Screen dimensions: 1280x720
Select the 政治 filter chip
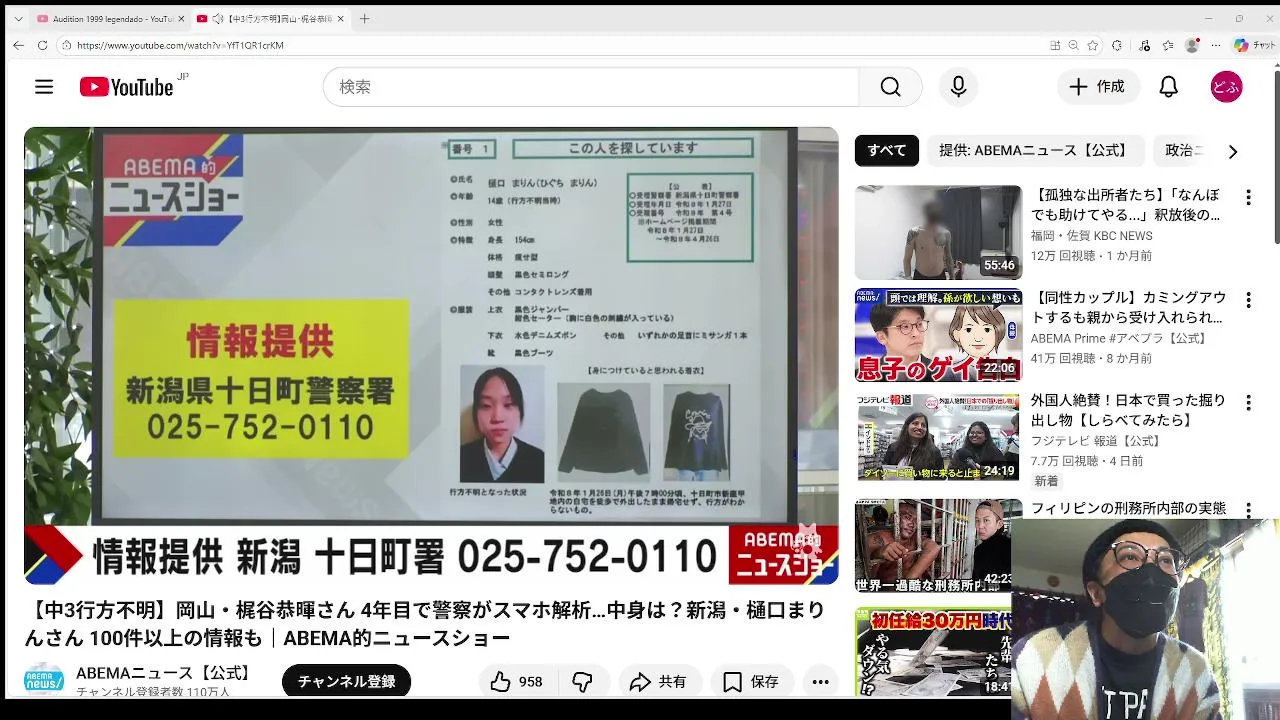[x=1184, y=151]
